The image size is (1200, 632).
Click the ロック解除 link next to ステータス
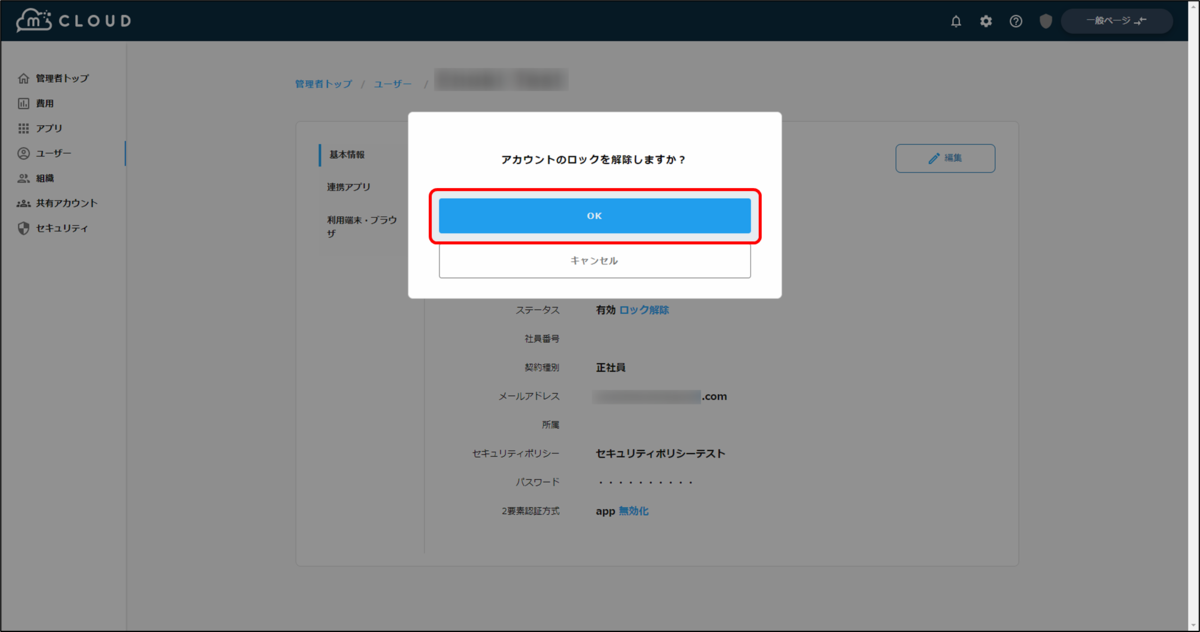tap(646, 309)
